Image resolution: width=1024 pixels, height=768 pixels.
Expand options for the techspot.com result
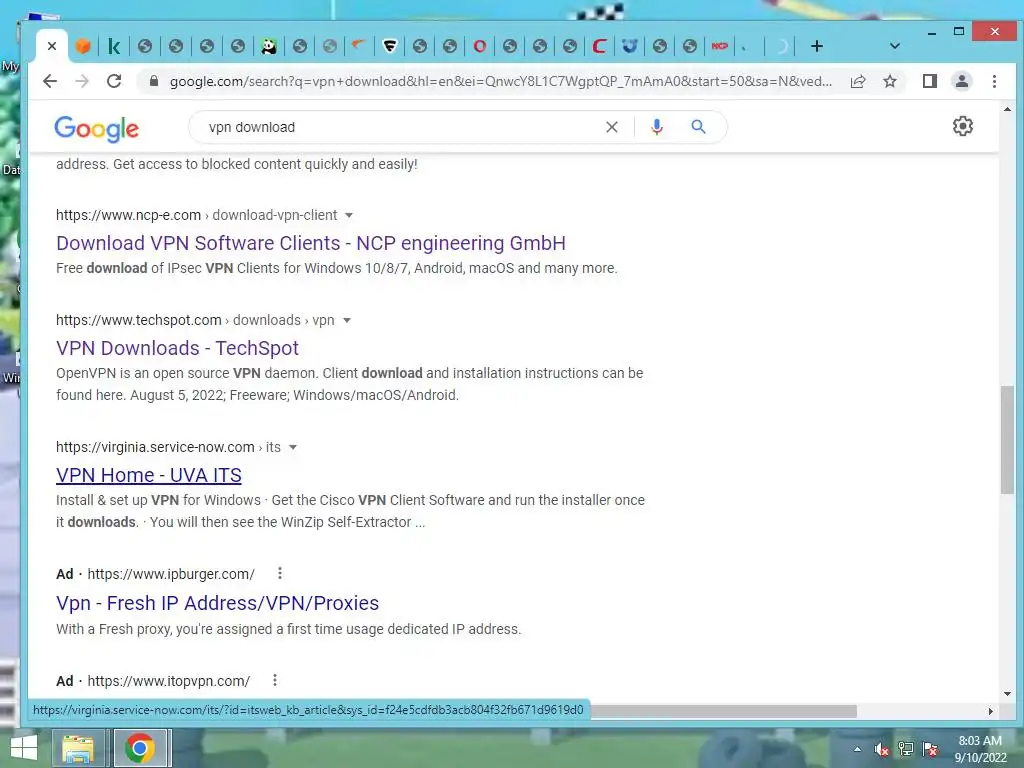(347, 321)
